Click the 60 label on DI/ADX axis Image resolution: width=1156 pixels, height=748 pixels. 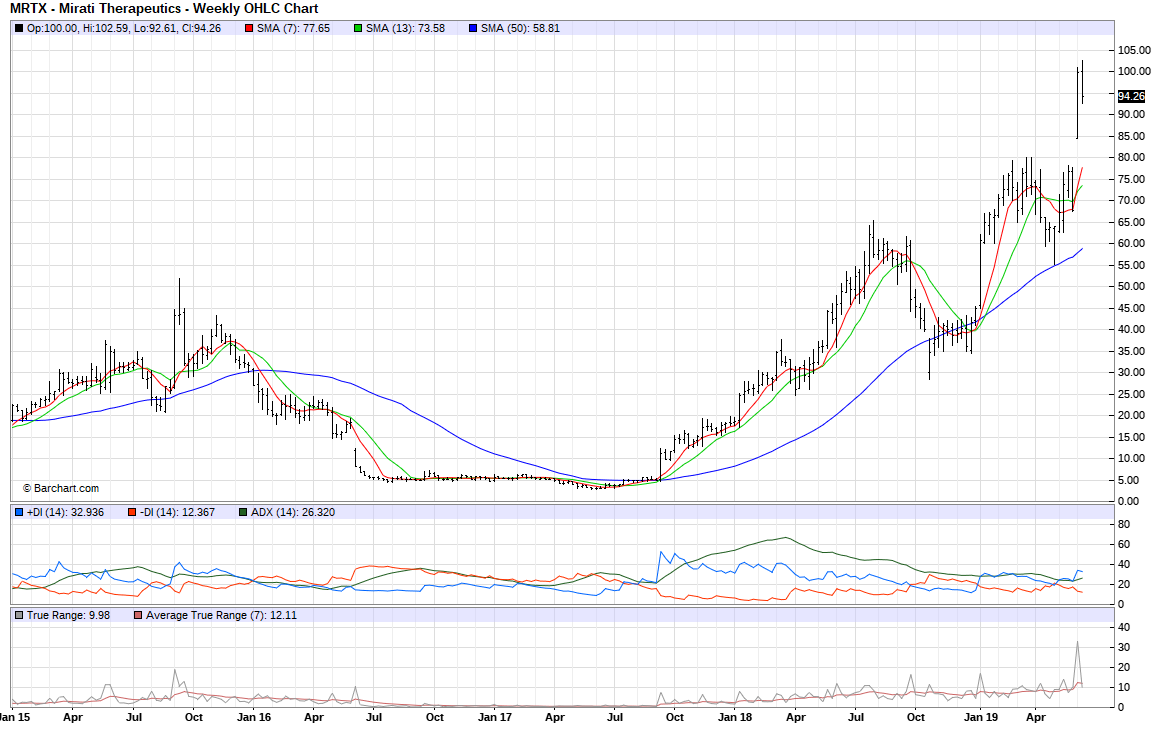pos(1124,545)
